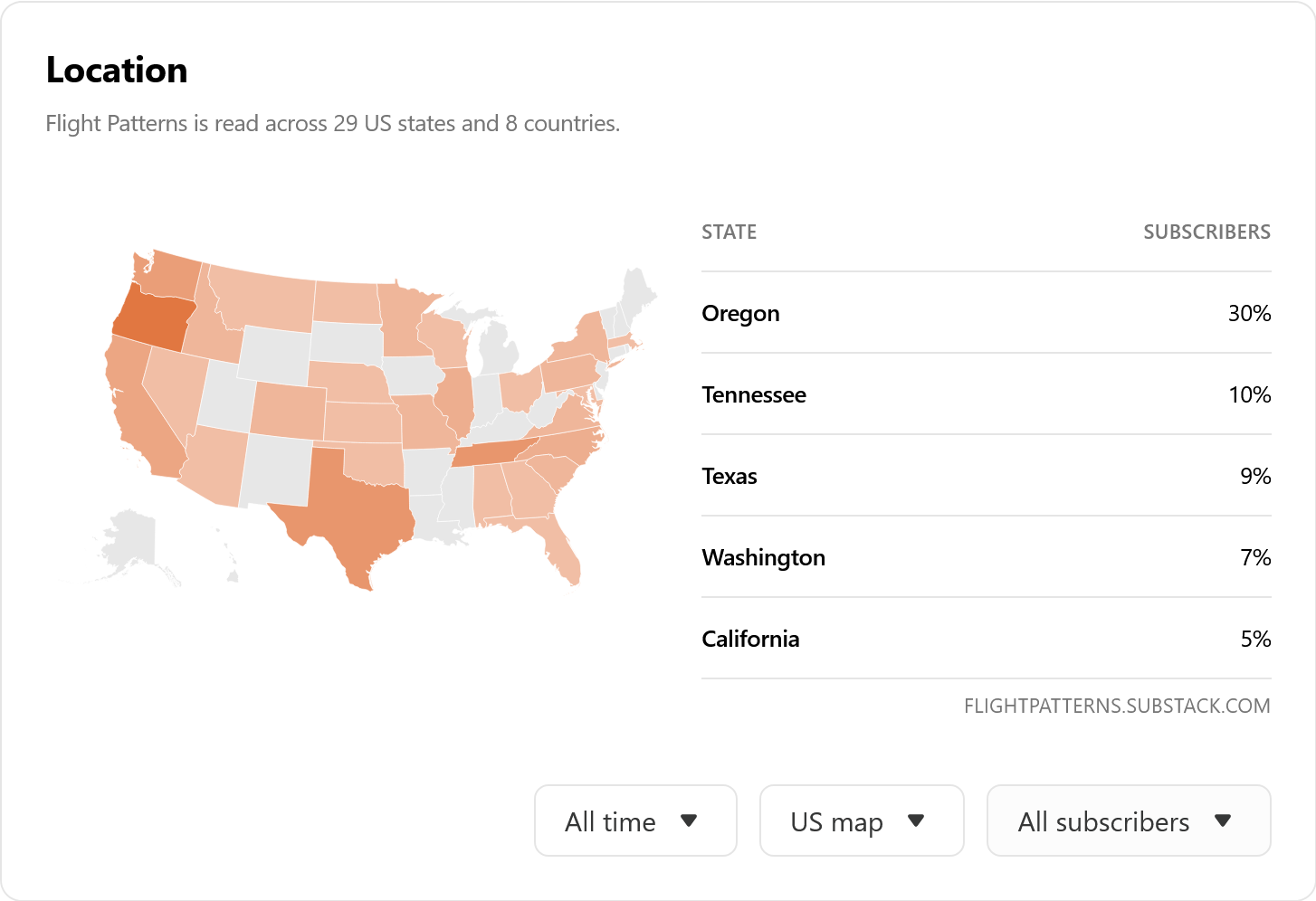Click the All subscribers dropdown arrow icon

pyautogui.click(x=1223, y=820)
